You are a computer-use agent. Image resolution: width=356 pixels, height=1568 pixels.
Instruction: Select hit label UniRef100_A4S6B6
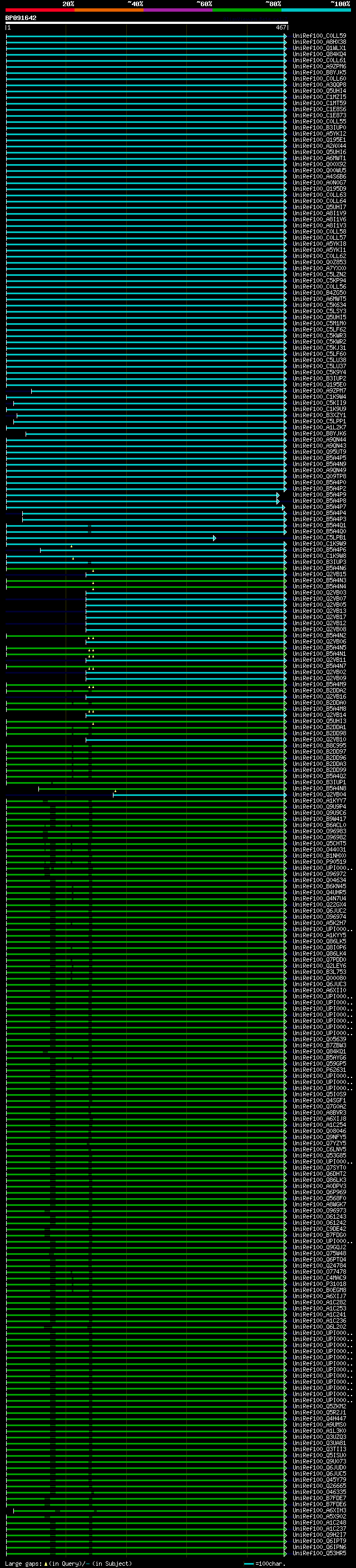tap(319, 176)
